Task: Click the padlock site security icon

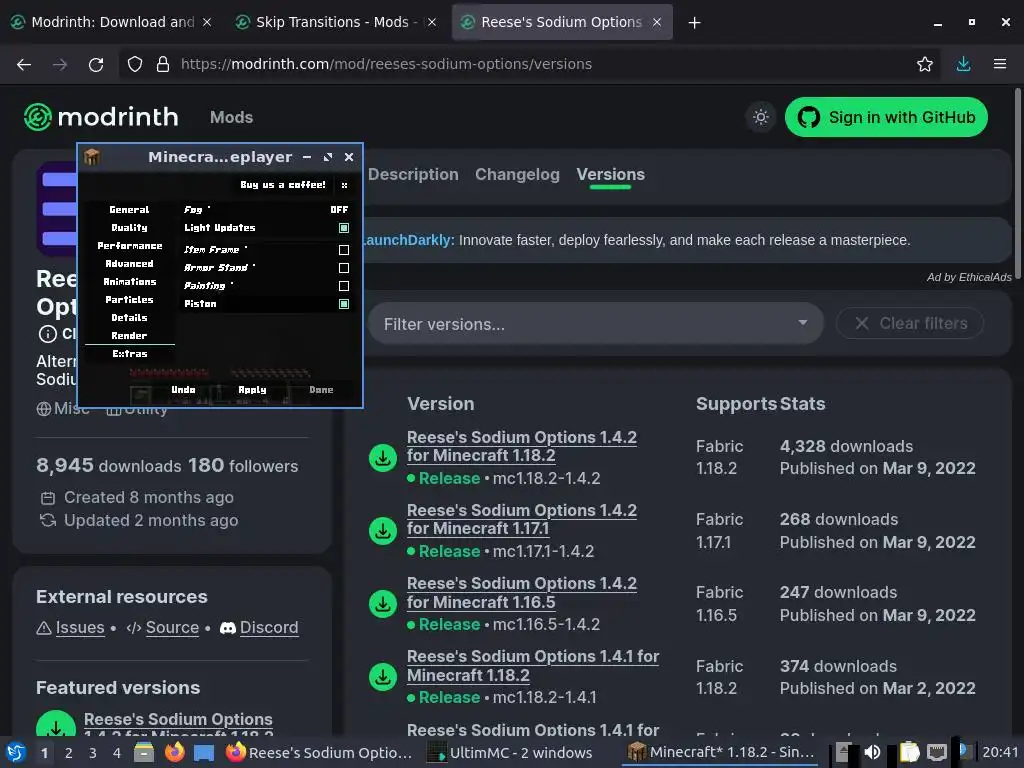Action: (x=163, y=64)
